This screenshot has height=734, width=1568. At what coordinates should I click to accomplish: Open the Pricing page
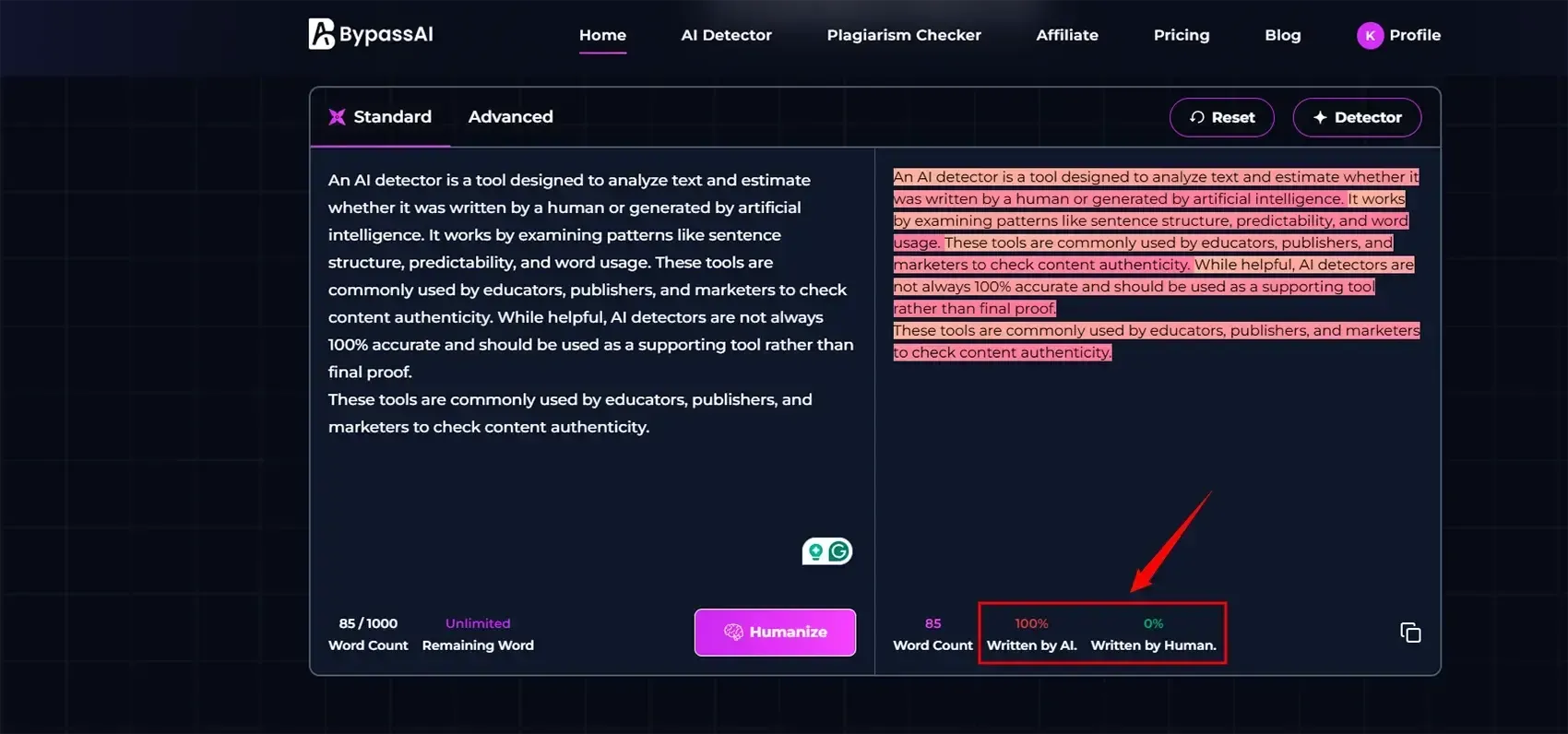coord(1182,35)
